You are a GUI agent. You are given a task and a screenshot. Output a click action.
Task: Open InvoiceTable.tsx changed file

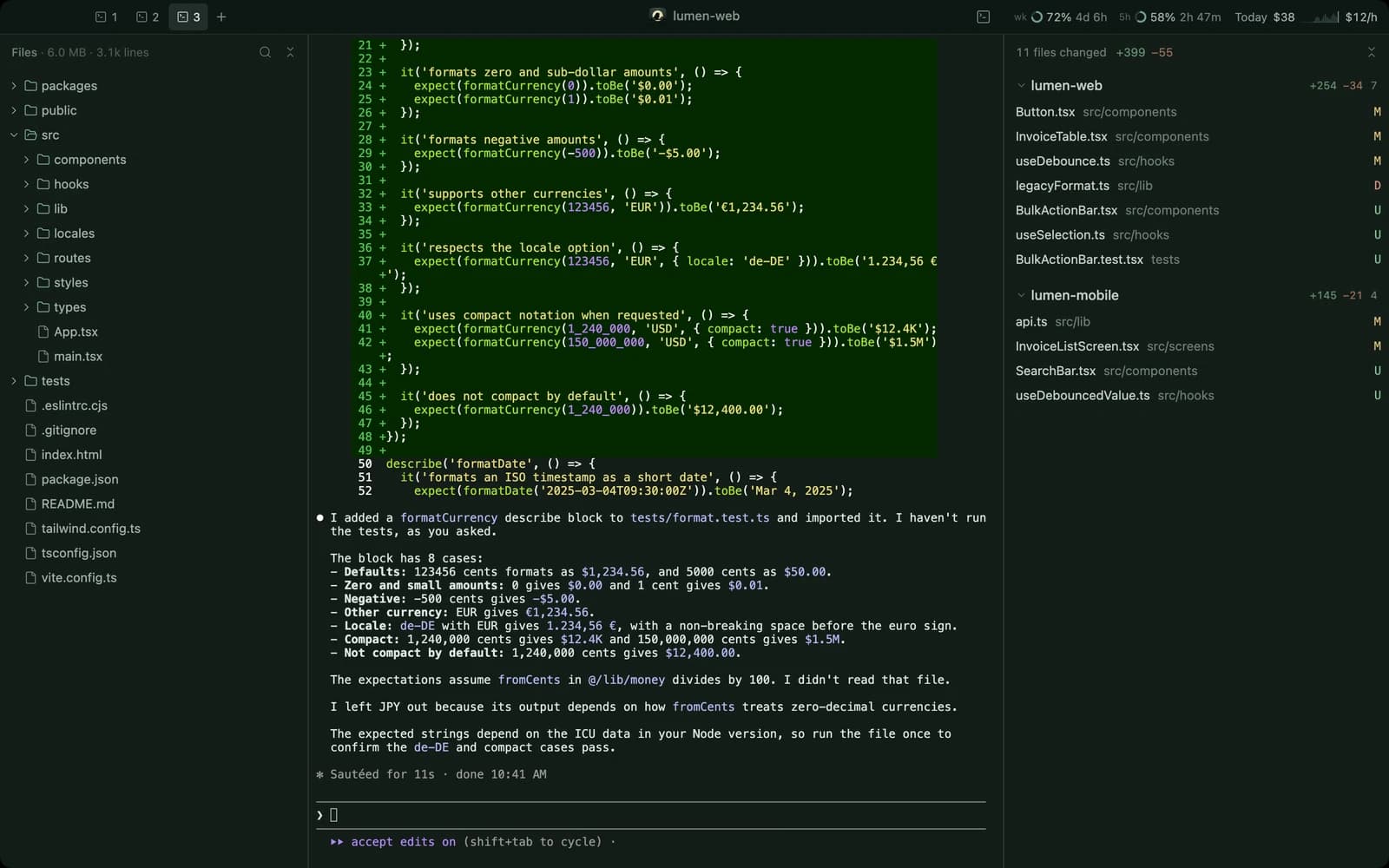point(1197,136)
